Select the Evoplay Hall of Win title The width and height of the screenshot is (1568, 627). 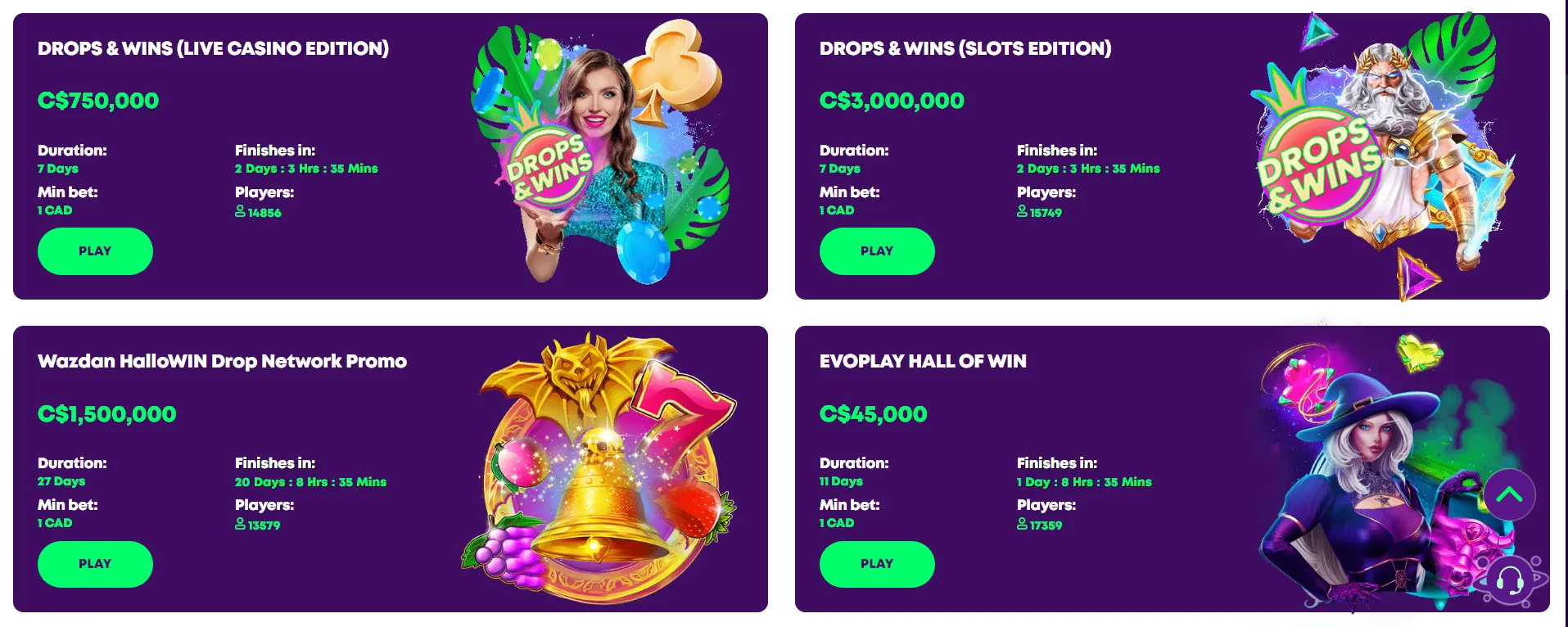click(x=923, y=361)
